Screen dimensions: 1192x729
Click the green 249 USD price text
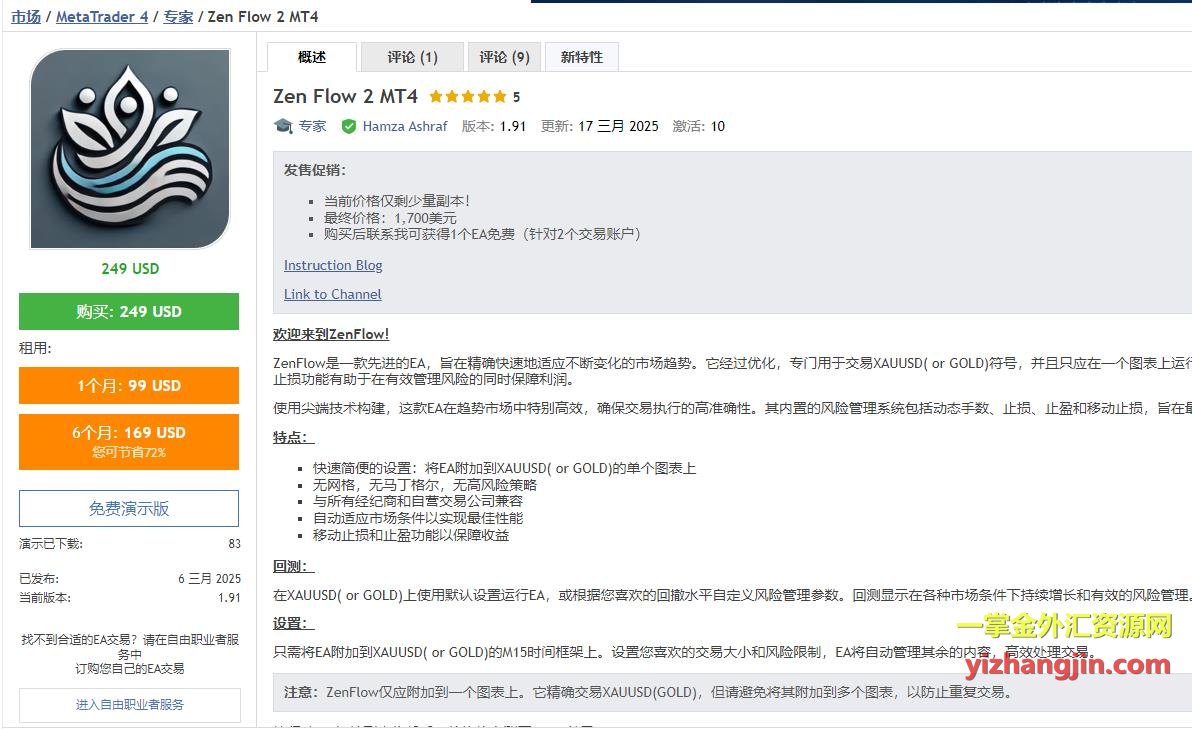click(x=130, y=268)
